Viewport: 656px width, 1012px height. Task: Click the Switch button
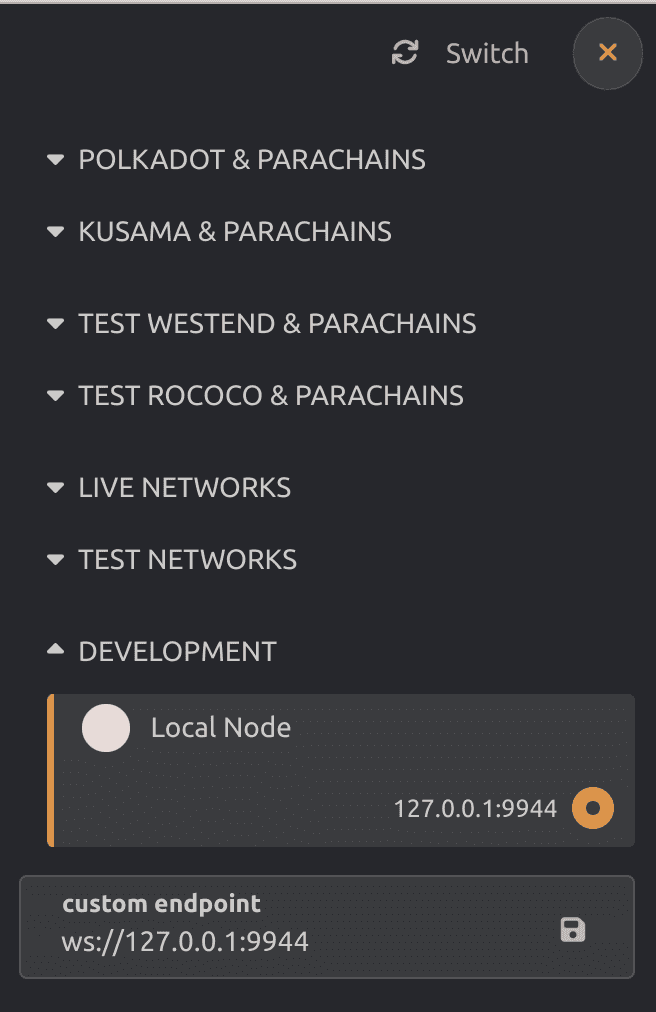(486, 53)
